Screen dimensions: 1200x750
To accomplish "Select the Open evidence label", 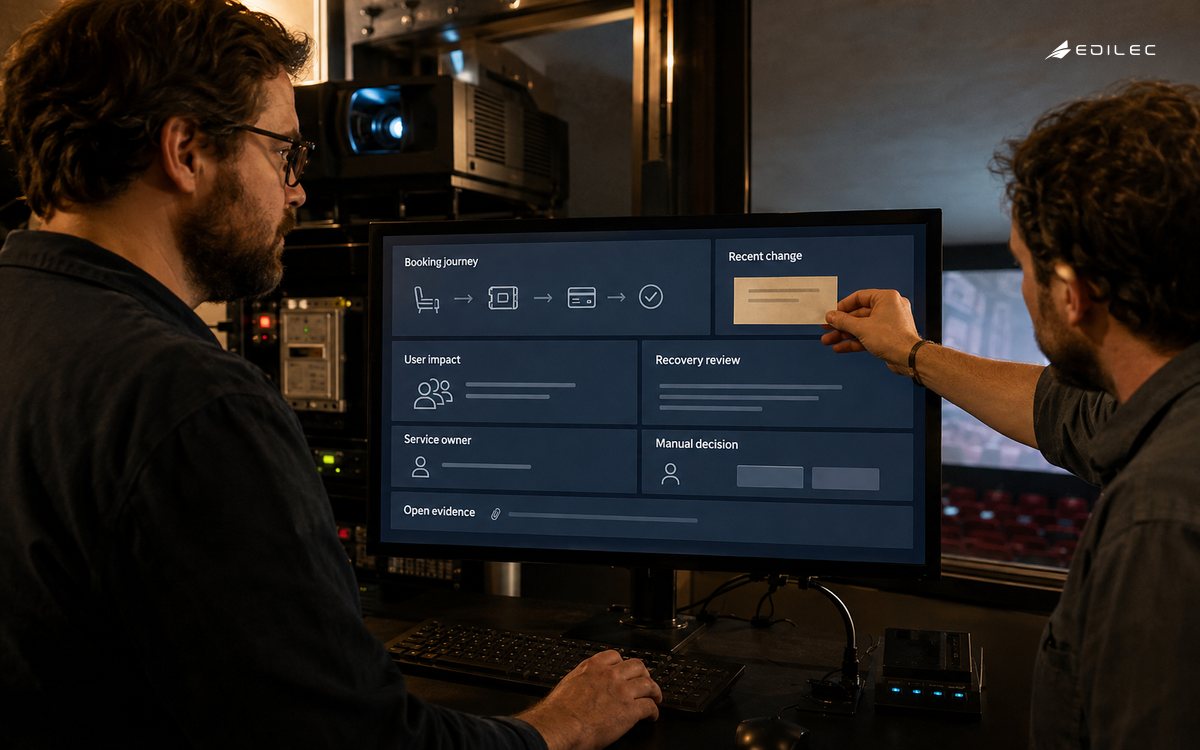I will pos(439,511).
